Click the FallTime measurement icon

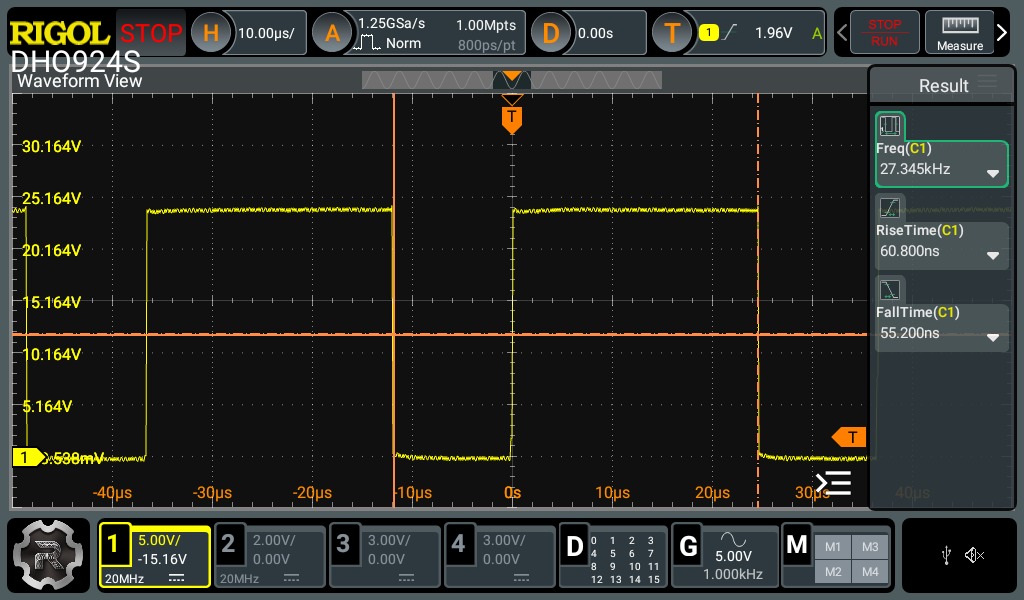pyautogui.click(x=890, y=290)
